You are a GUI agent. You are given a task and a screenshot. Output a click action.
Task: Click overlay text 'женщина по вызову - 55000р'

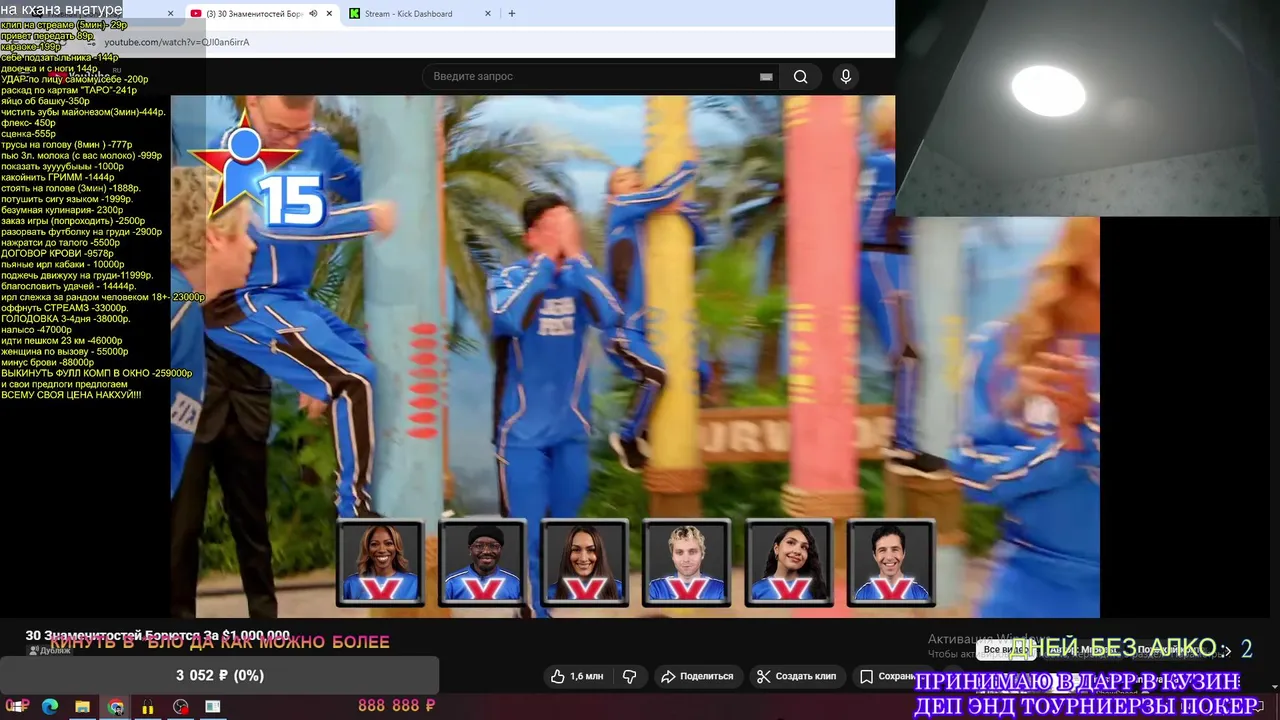click(x=64, y=352)
